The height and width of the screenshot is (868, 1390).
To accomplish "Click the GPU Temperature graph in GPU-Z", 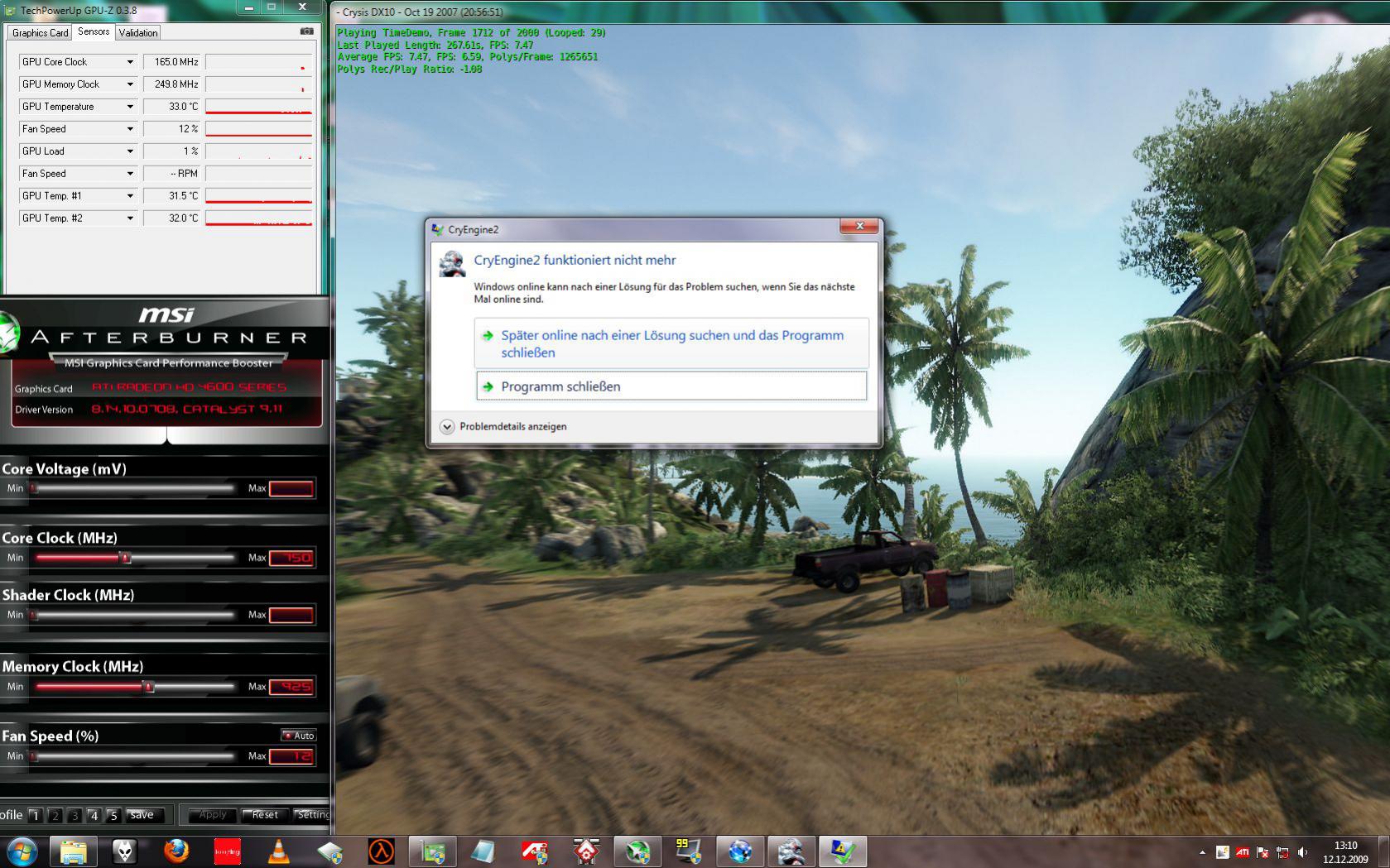I will coord(258,107).
